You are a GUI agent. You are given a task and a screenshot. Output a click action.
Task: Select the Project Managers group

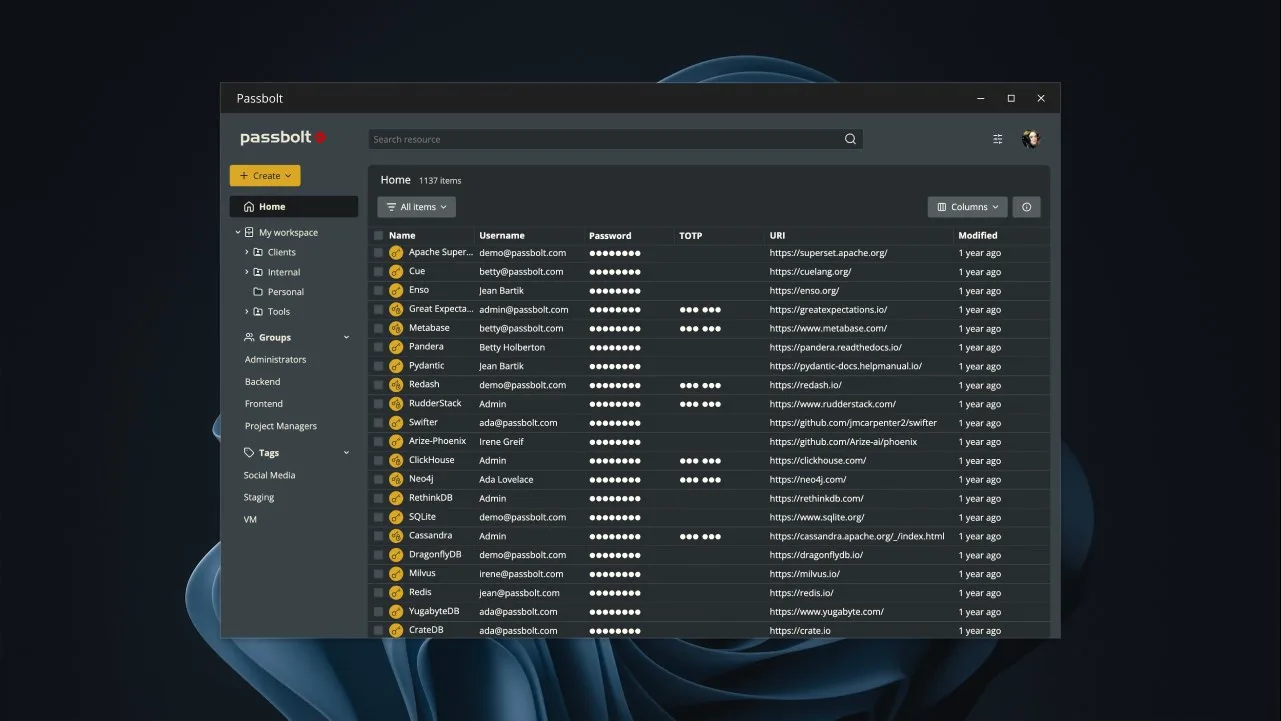pyautogui.click(x=281, y=426)
